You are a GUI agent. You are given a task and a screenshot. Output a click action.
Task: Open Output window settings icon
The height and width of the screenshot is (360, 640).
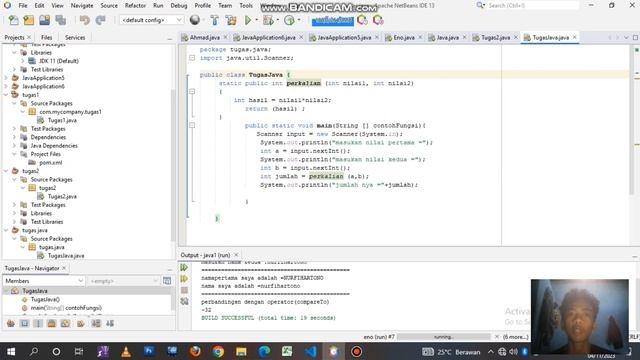[x=184, y=301]
